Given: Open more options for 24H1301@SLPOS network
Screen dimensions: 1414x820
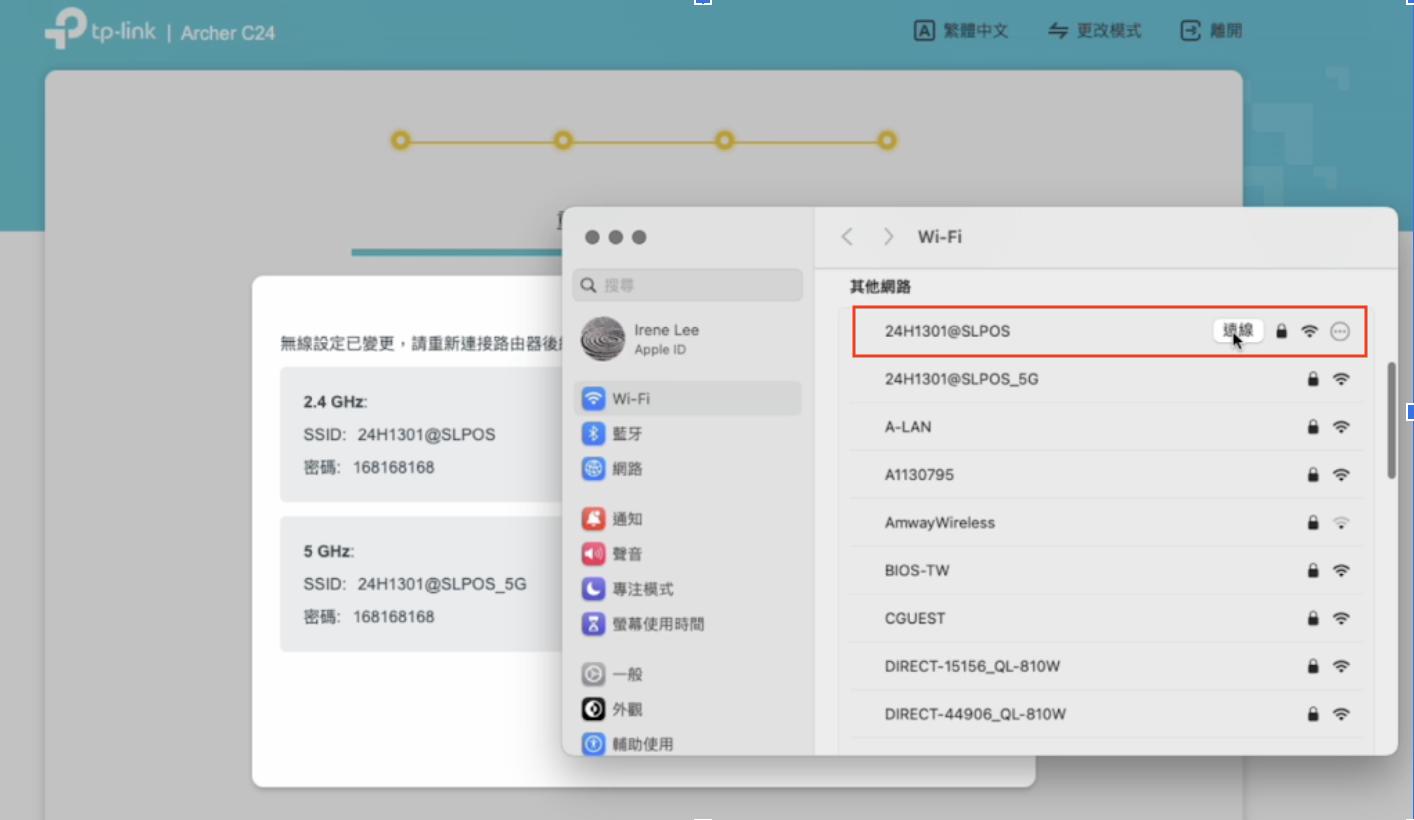Looking at the screenshot, I should point(1340,331).
